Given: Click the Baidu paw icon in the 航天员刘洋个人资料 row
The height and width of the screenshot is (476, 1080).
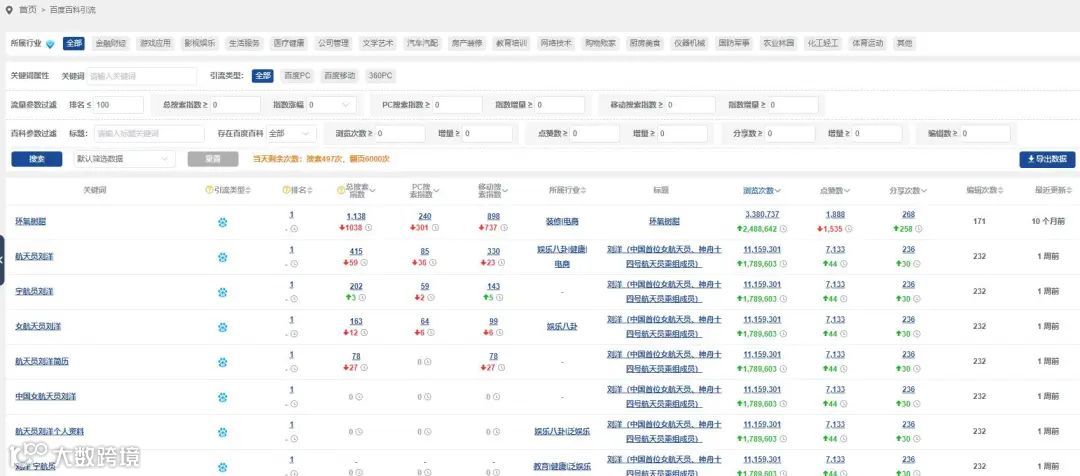Looking at the screenshot, I should (x=222, y=432).
